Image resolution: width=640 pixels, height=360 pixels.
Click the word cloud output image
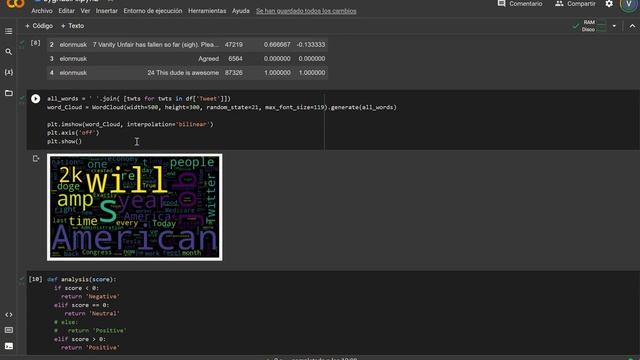pyautogui.click(x=135, y=207)
